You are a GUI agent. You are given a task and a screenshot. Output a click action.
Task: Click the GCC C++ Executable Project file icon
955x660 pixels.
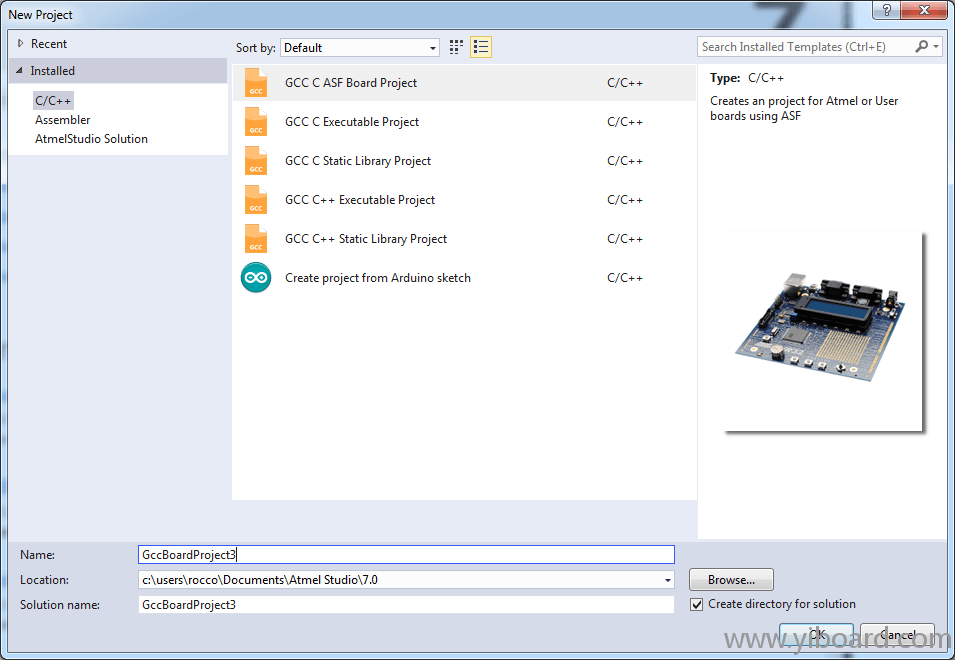pos(256,199)
